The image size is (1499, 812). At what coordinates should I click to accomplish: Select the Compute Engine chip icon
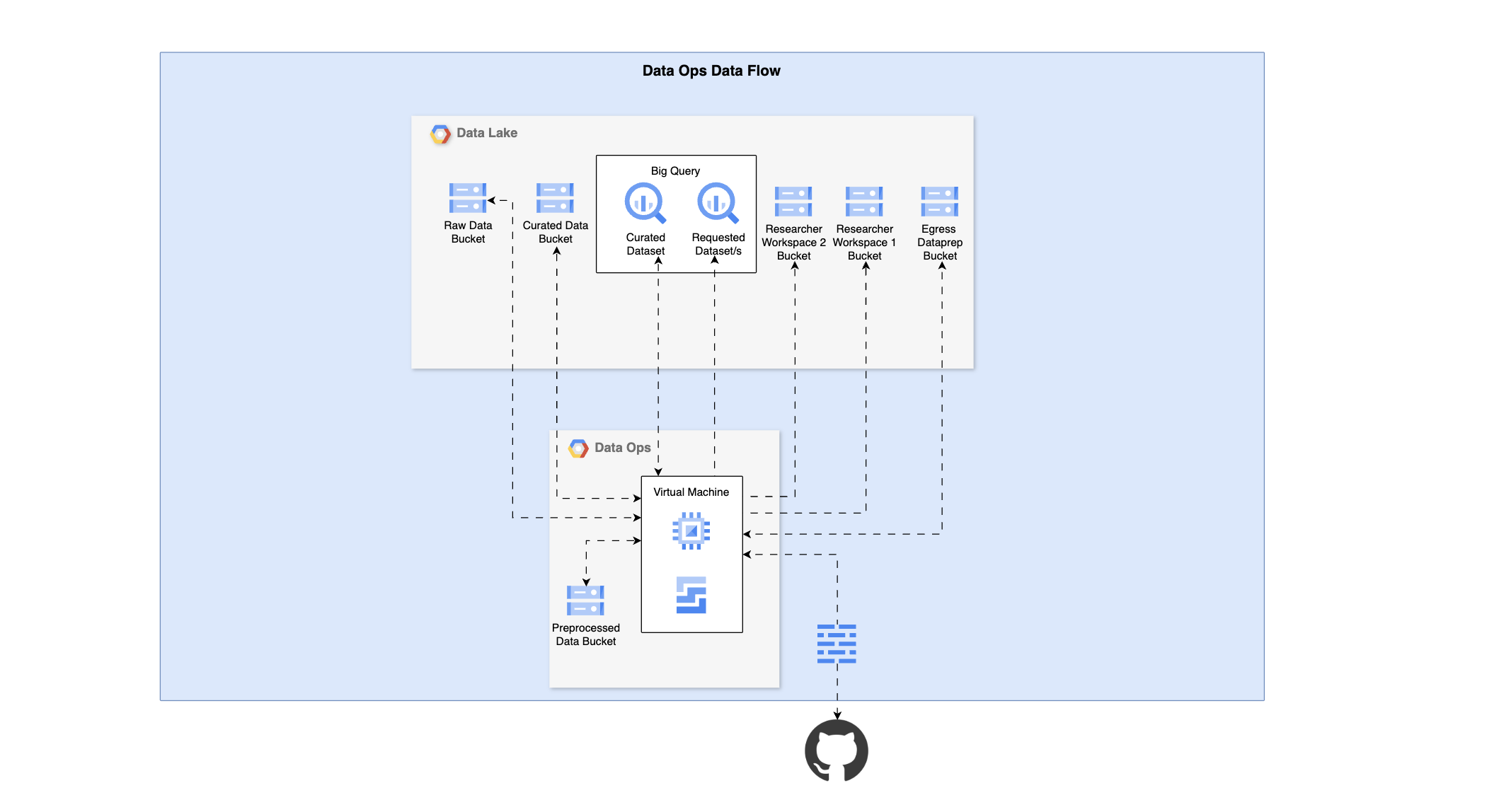pyautogui.click(x=691, y=531)
